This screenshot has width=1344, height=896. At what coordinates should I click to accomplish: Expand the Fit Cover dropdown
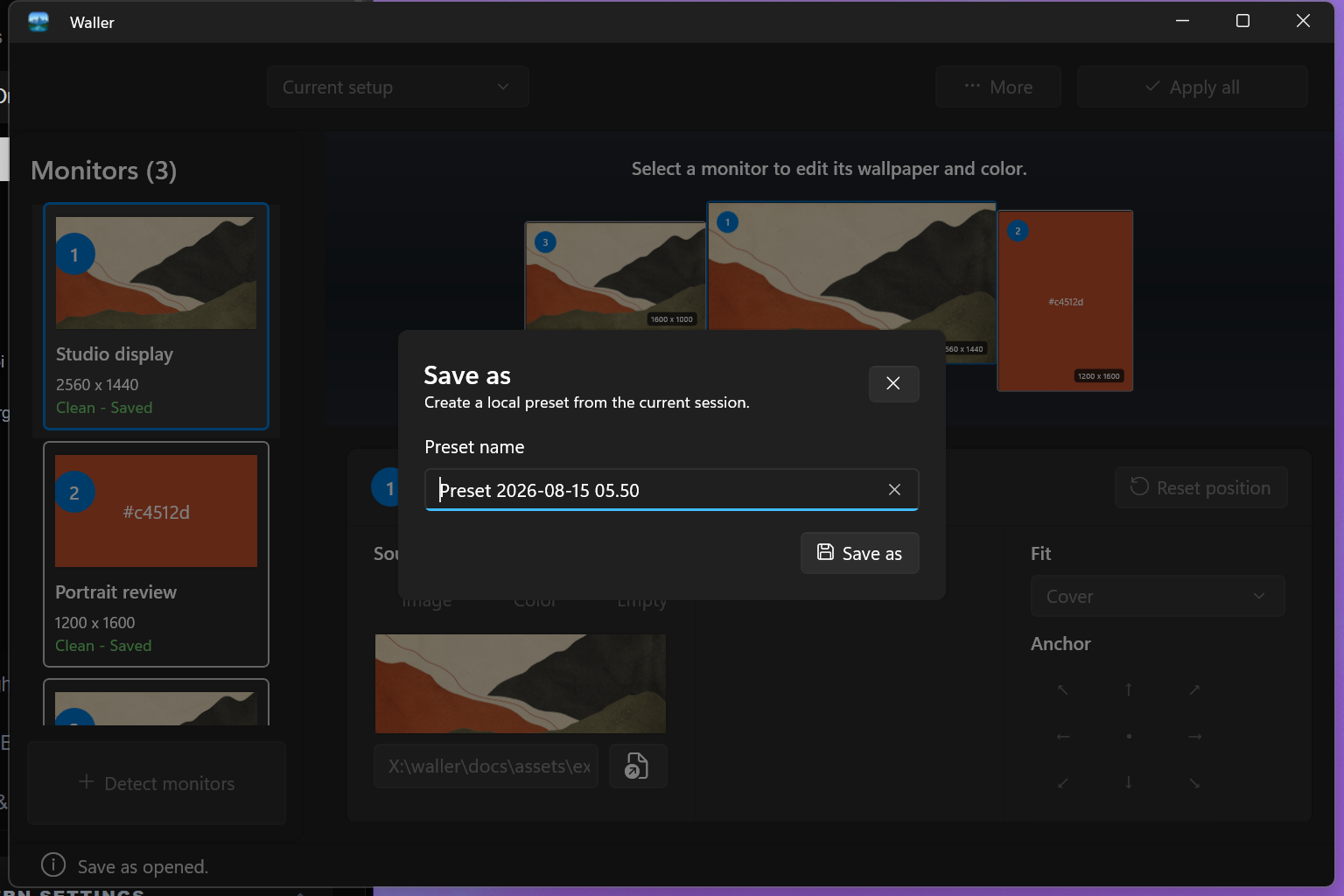(x=1157, y=596)
